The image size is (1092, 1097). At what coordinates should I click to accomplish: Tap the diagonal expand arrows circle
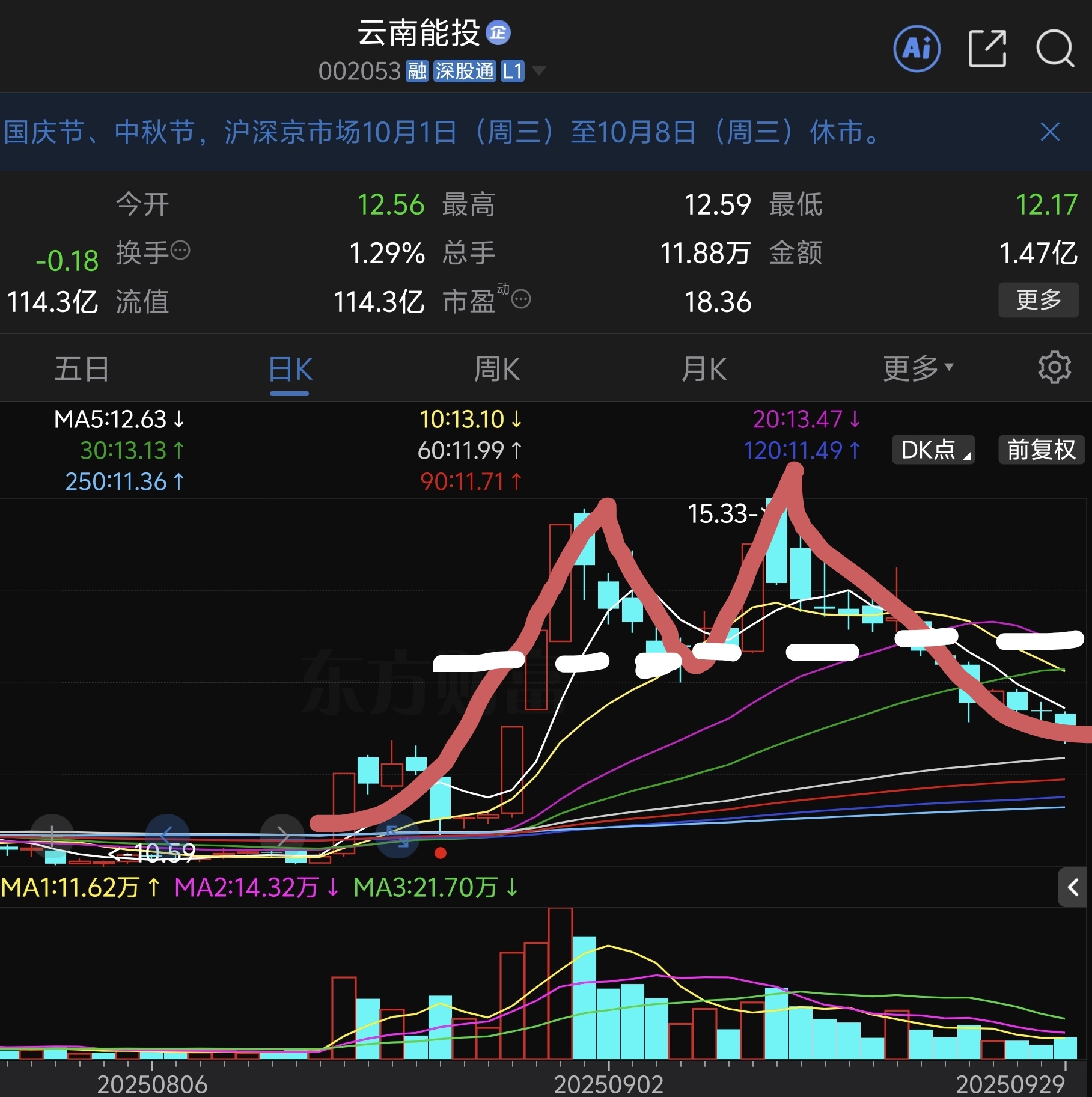[397, 836]
